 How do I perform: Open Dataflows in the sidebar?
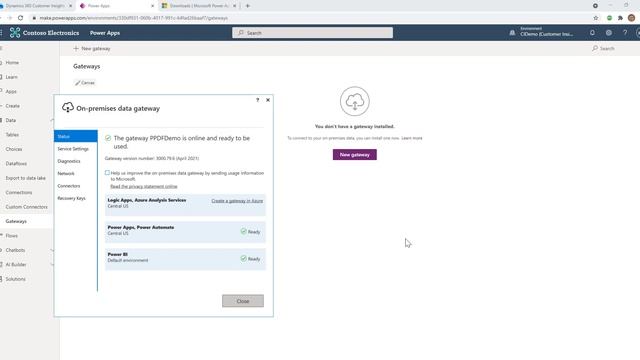click(16, 164)
